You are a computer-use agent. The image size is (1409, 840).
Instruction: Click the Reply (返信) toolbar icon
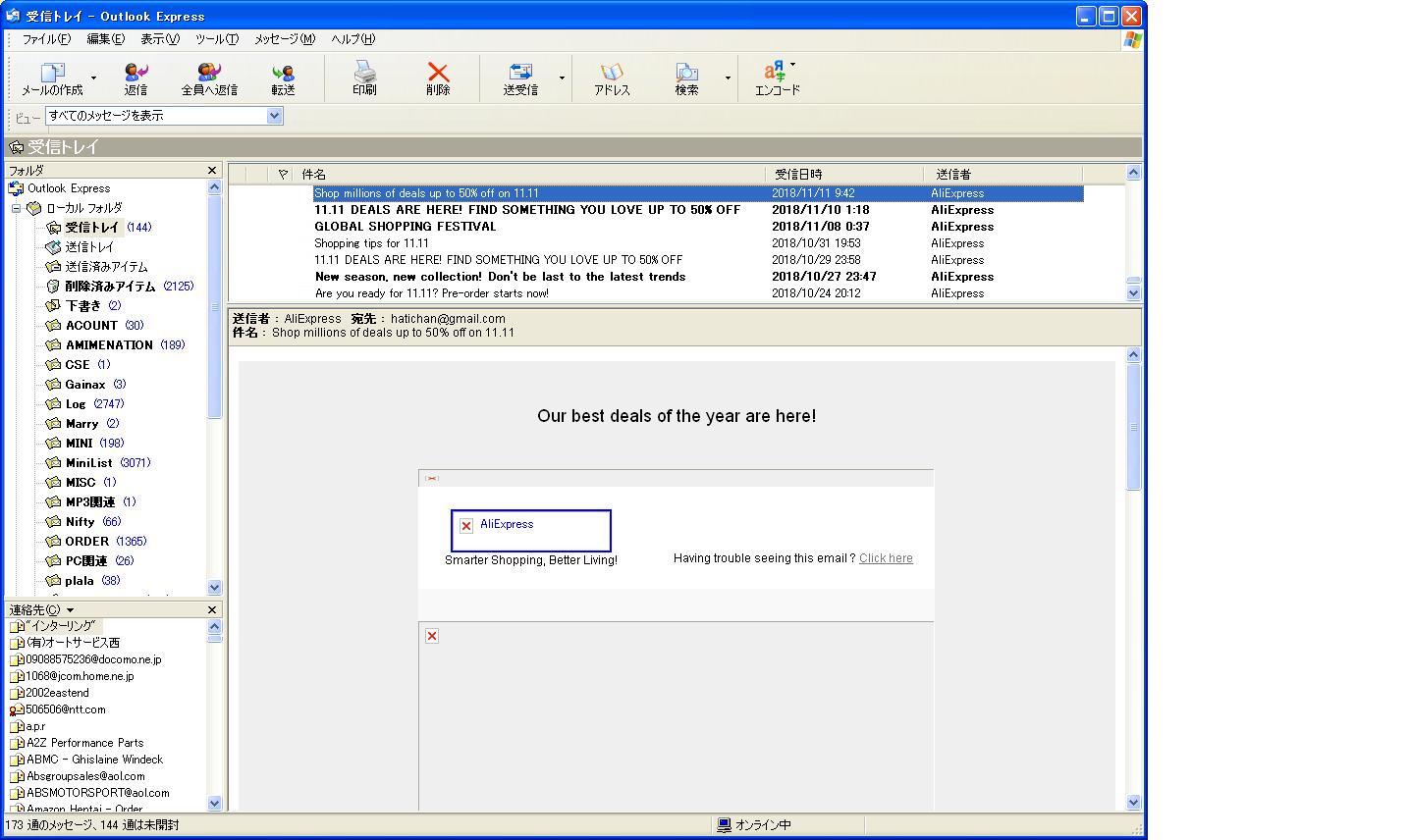135,73
